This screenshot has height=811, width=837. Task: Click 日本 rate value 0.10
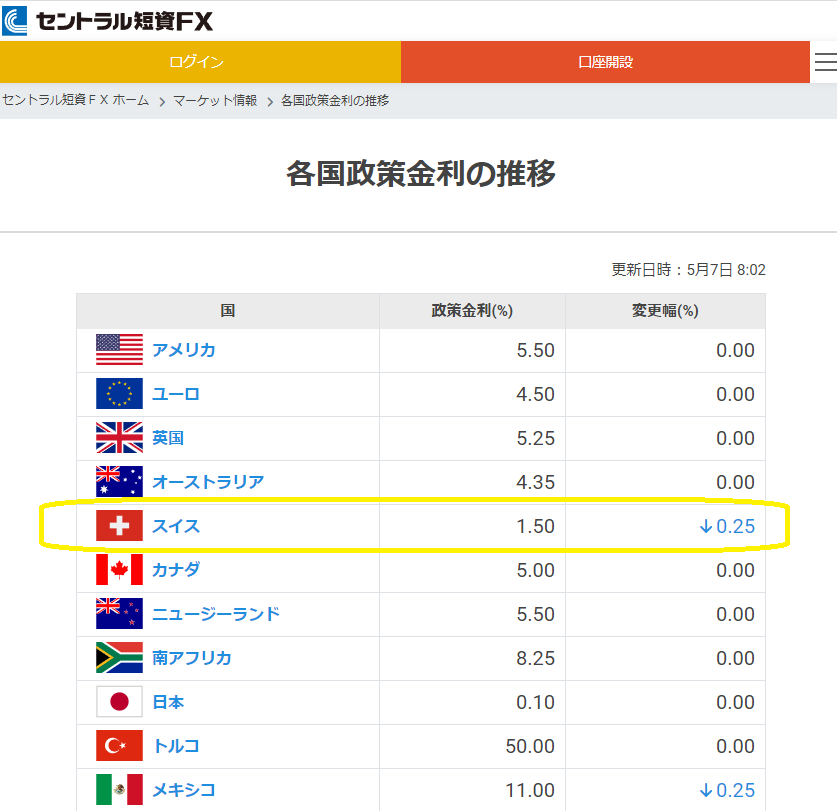pyautogui.click(x=535, y=702)
